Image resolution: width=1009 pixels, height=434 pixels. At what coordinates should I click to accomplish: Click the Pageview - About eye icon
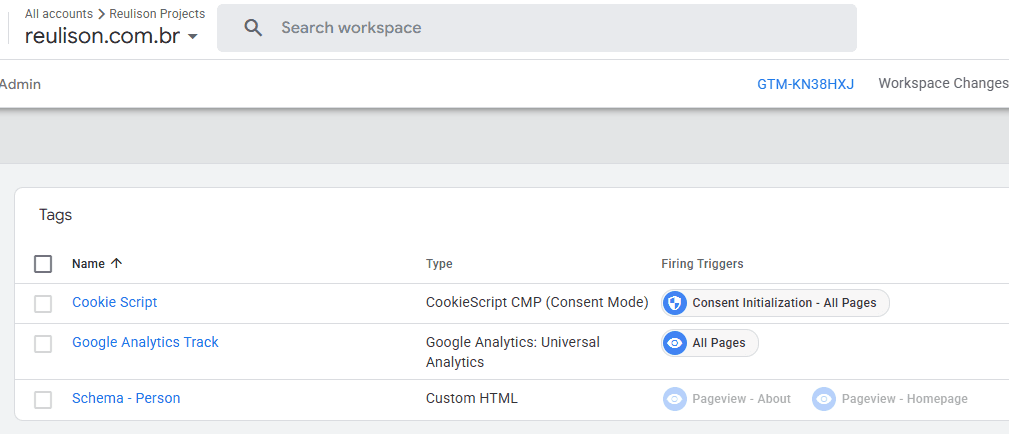(x=674, y=399)
